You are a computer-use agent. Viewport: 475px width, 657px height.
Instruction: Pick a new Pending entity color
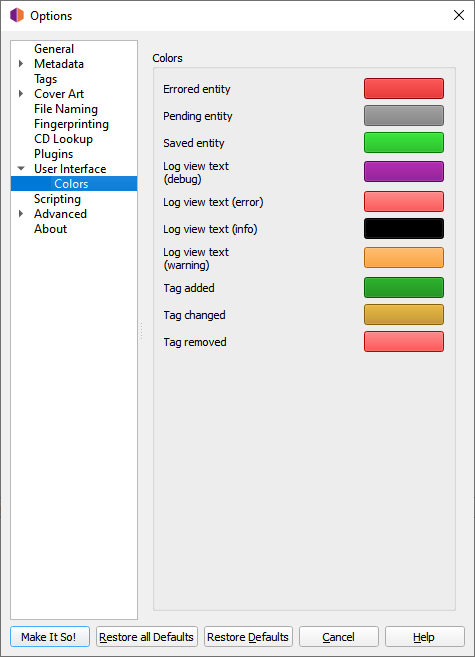coord(404,116)
